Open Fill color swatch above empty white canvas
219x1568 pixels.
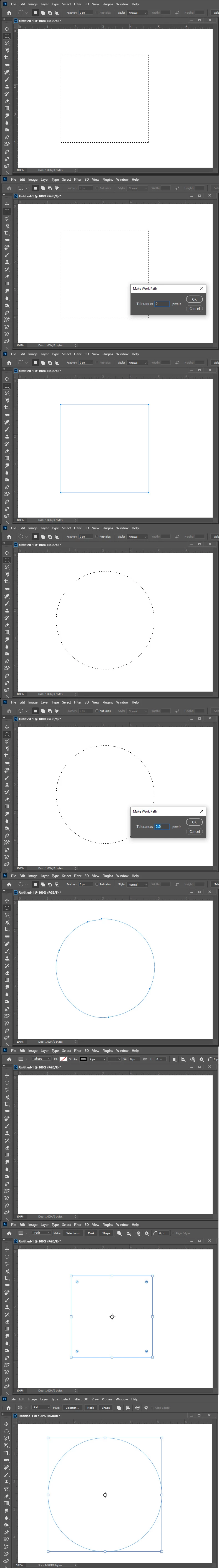click(x=63, y=1059)
